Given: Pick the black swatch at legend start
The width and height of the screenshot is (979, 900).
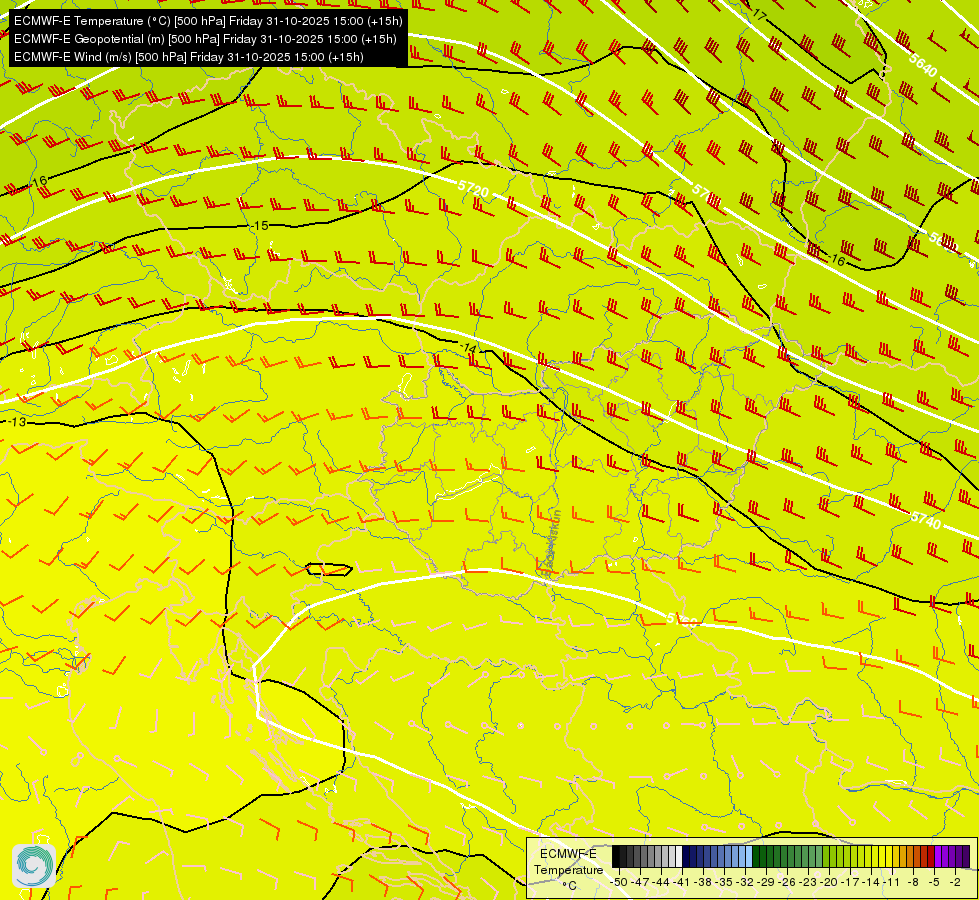Looking at the screenshot, I should point(616,856).
